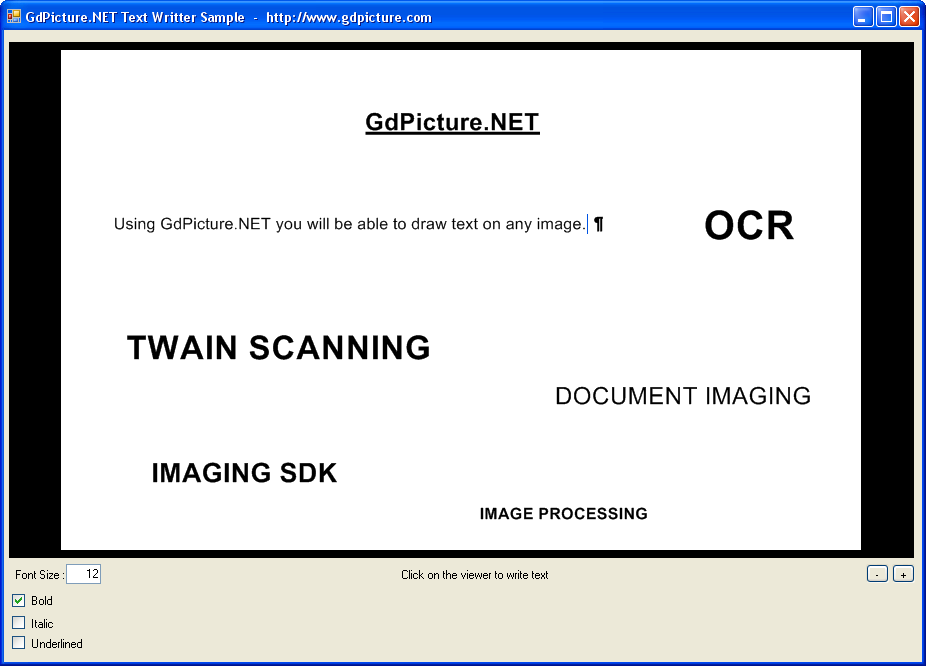This screenshot has height=666, width=926.
Task: Focus the Font Size input field
Action: 83,574
